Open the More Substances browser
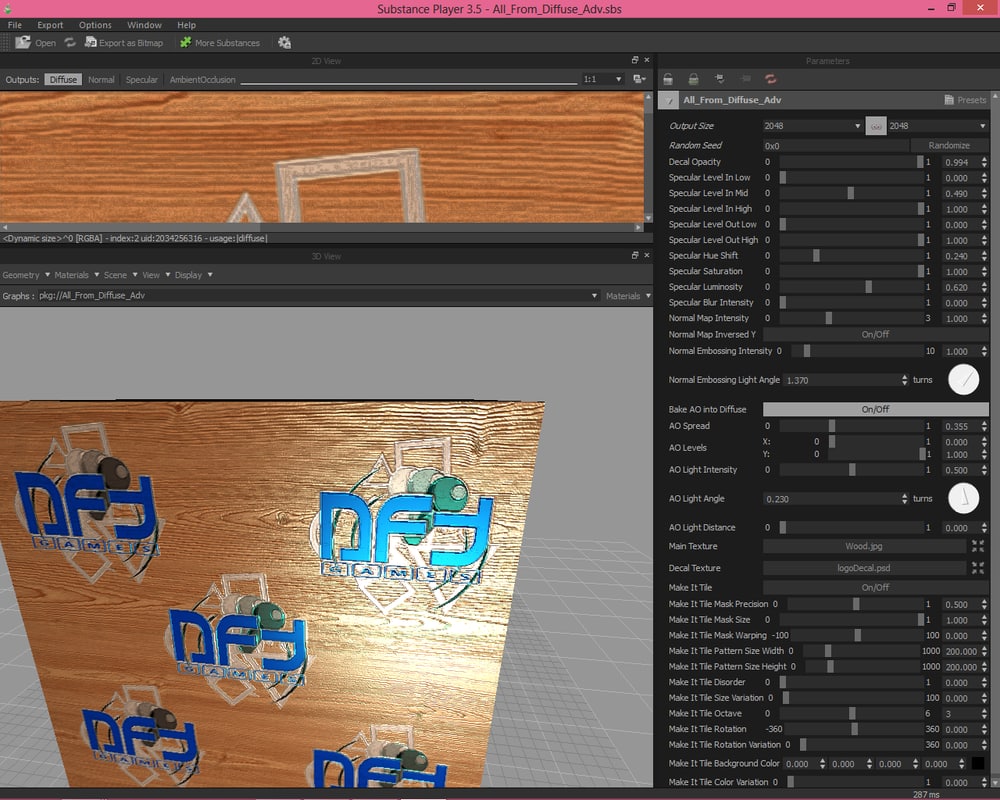Screen dimensions: 1000x800 (x=219, y=42)
